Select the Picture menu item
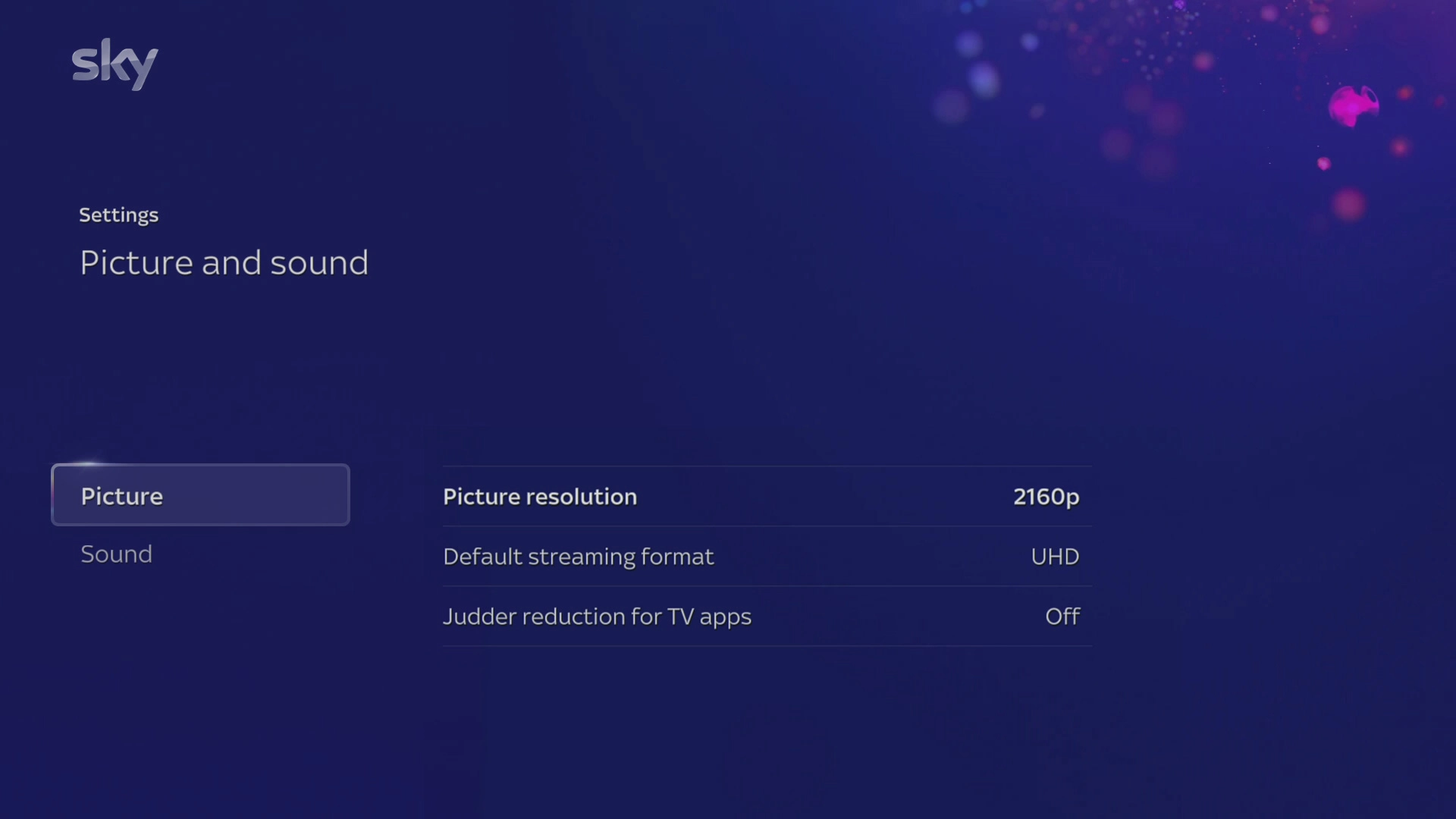Image resolution: width=1456 pixels, height=819 pixels. click(x=200, y=495)
